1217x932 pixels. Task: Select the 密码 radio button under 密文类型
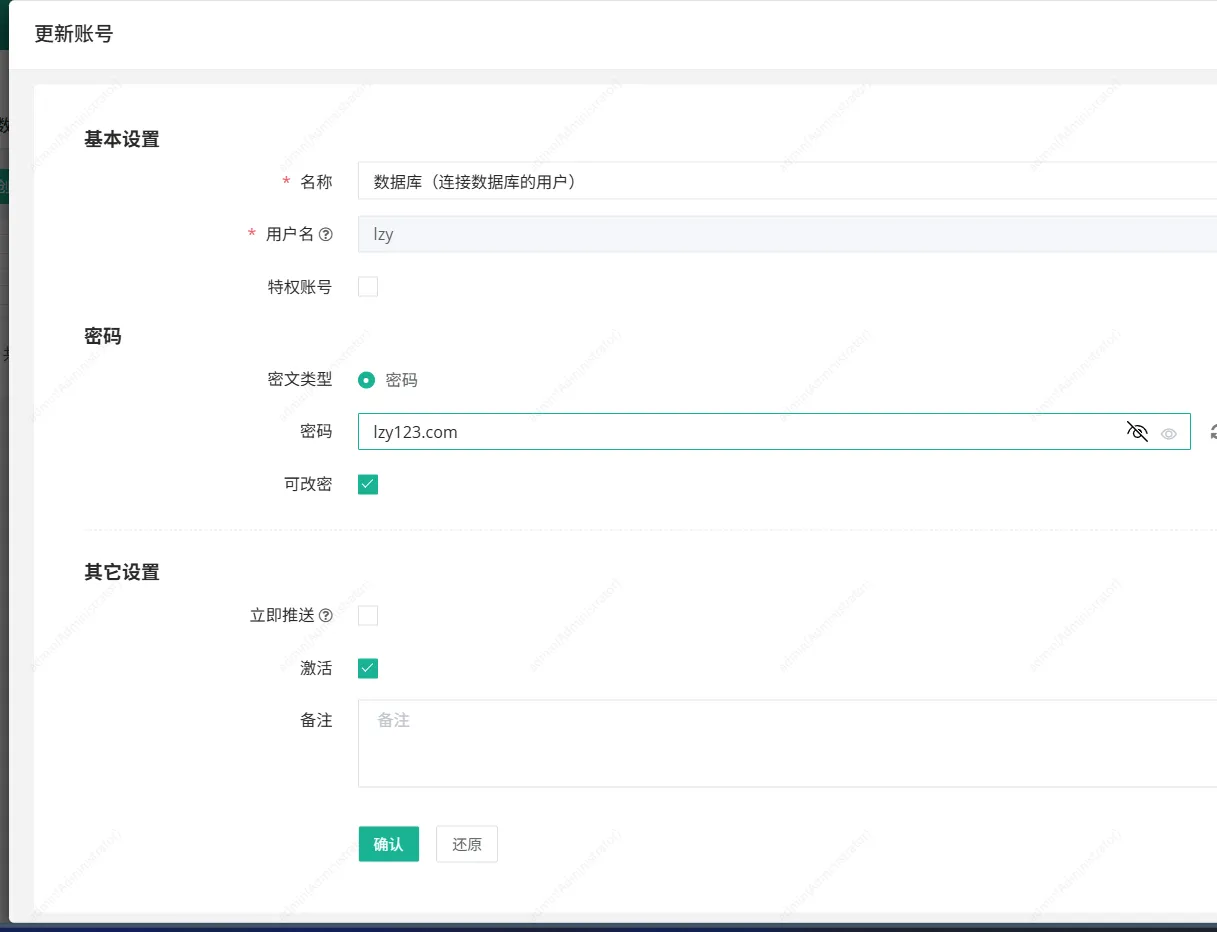367,380
